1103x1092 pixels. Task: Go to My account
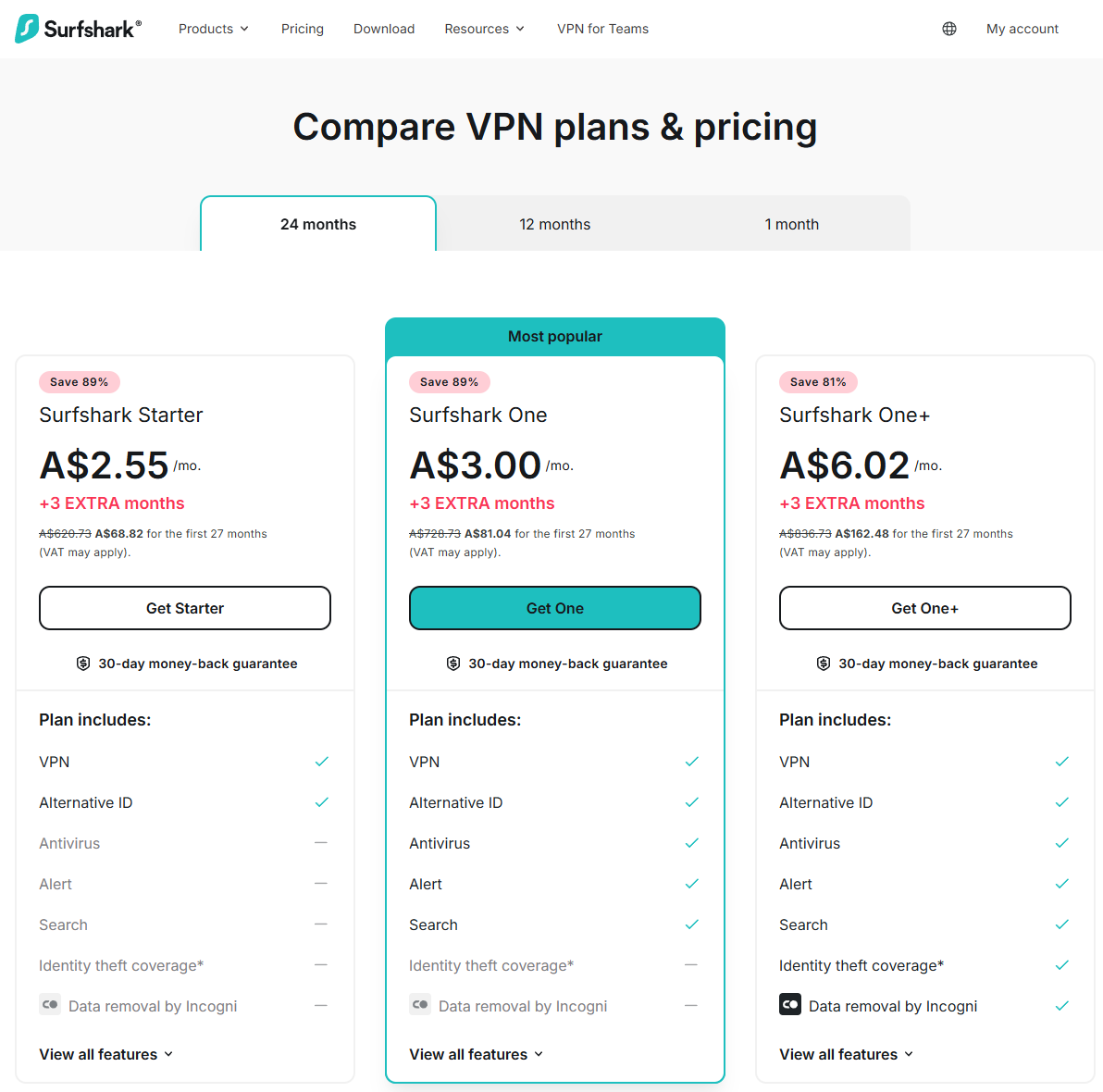1022,29
